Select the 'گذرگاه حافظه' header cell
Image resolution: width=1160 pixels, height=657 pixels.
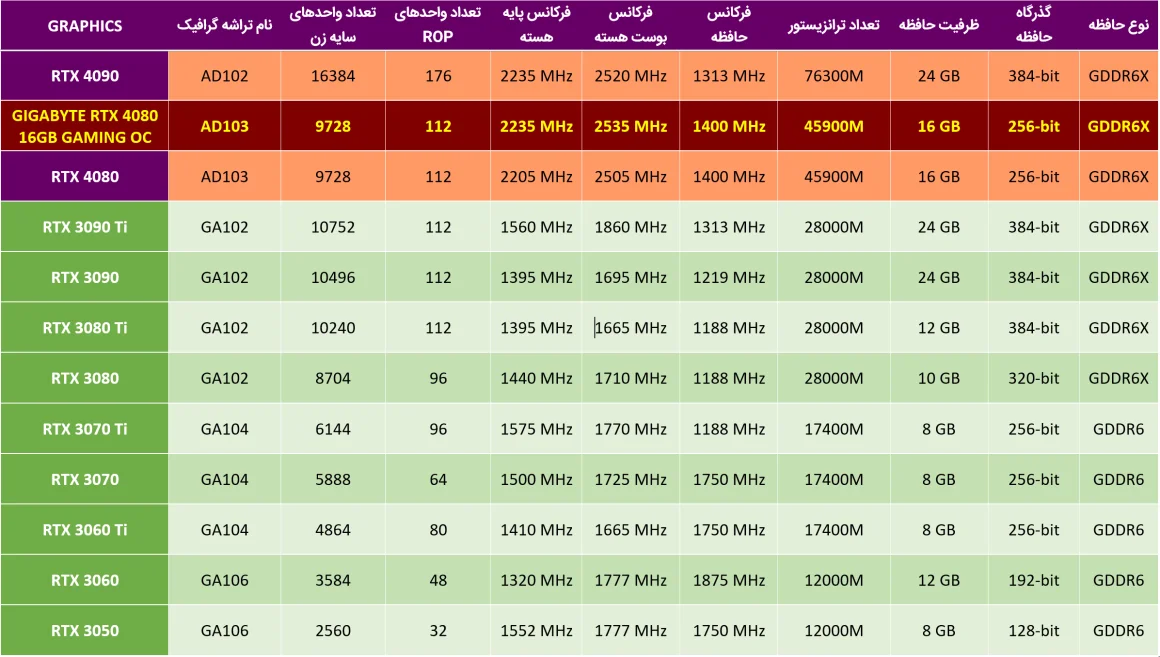[x=1033, y=25]
